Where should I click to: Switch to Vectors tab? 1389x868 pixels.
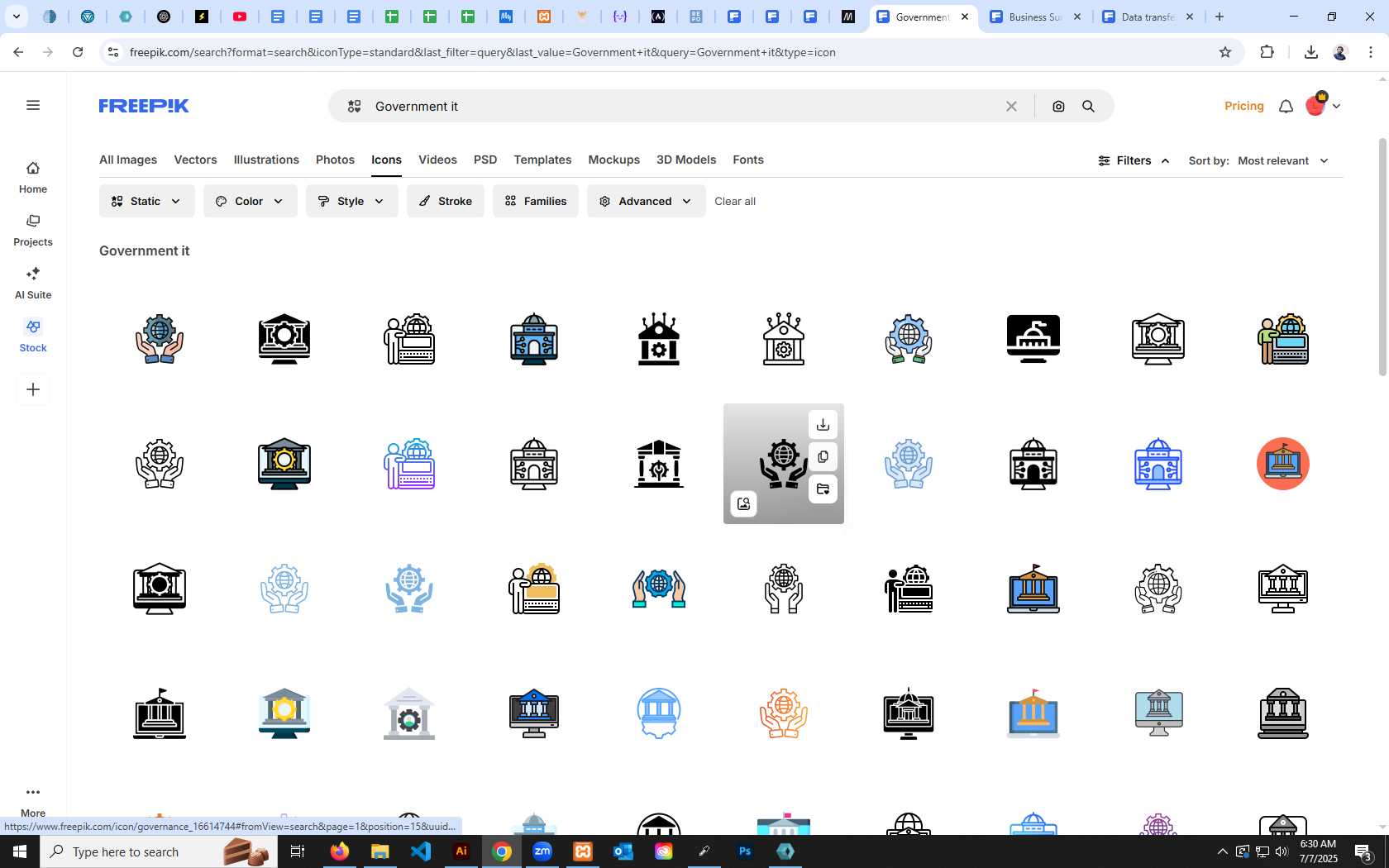[195, 160]
